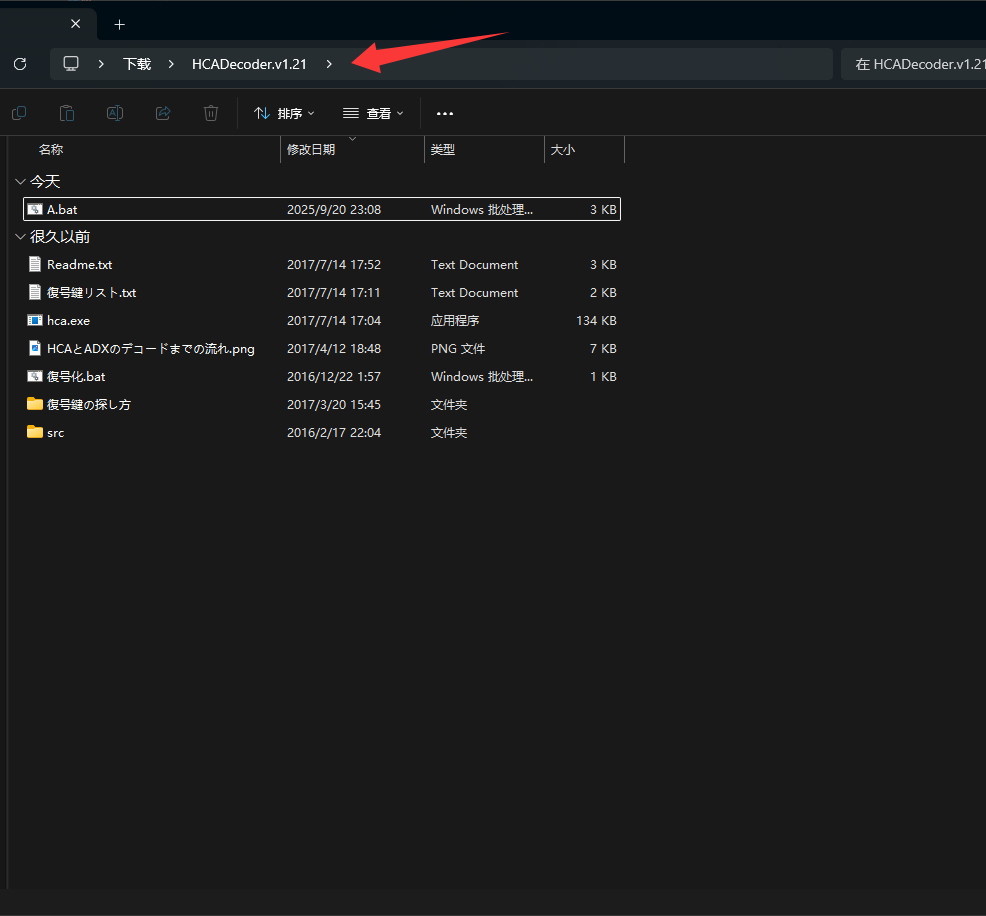Screen dimensions: 986x916
Task: Add a new Explorer tab
Action: tap(119, 24)
